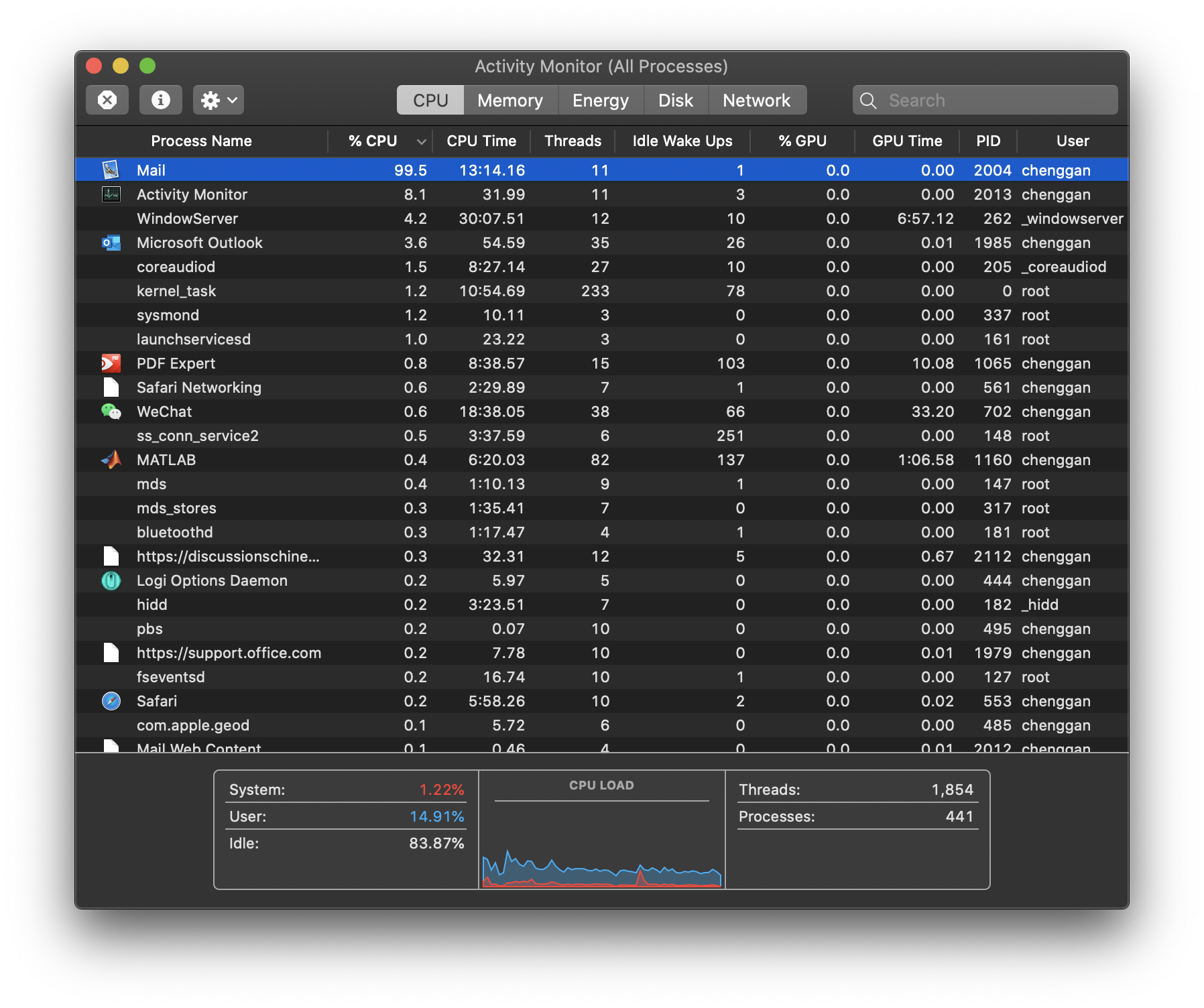Open the Energy tab
This screenshot has height=1008, width=1204.
pos(600,101)
